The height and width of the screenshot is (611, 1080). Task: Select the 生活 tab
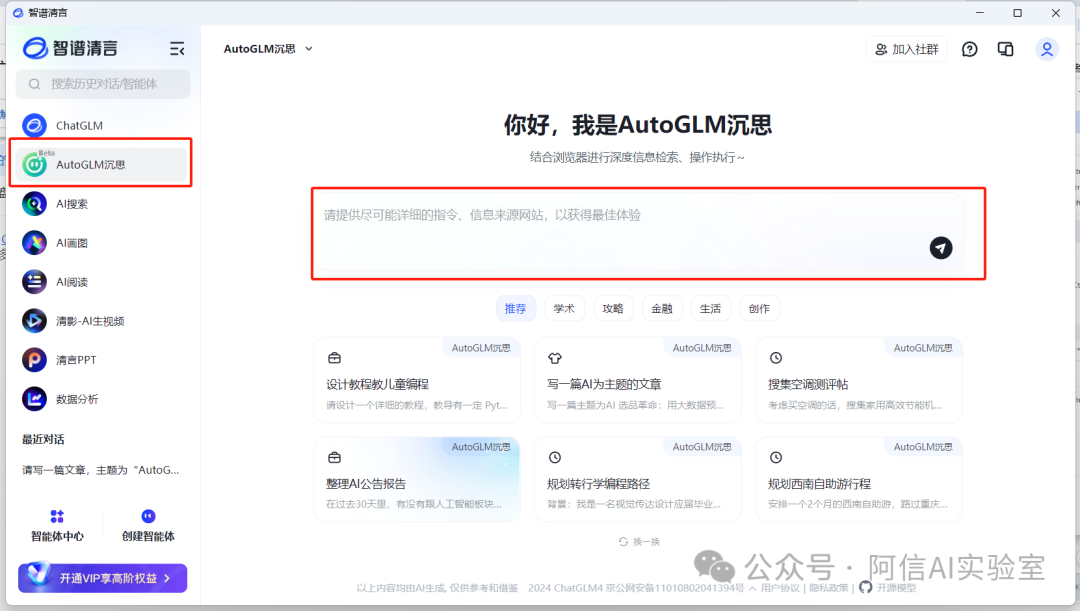(x=711, y=309)
